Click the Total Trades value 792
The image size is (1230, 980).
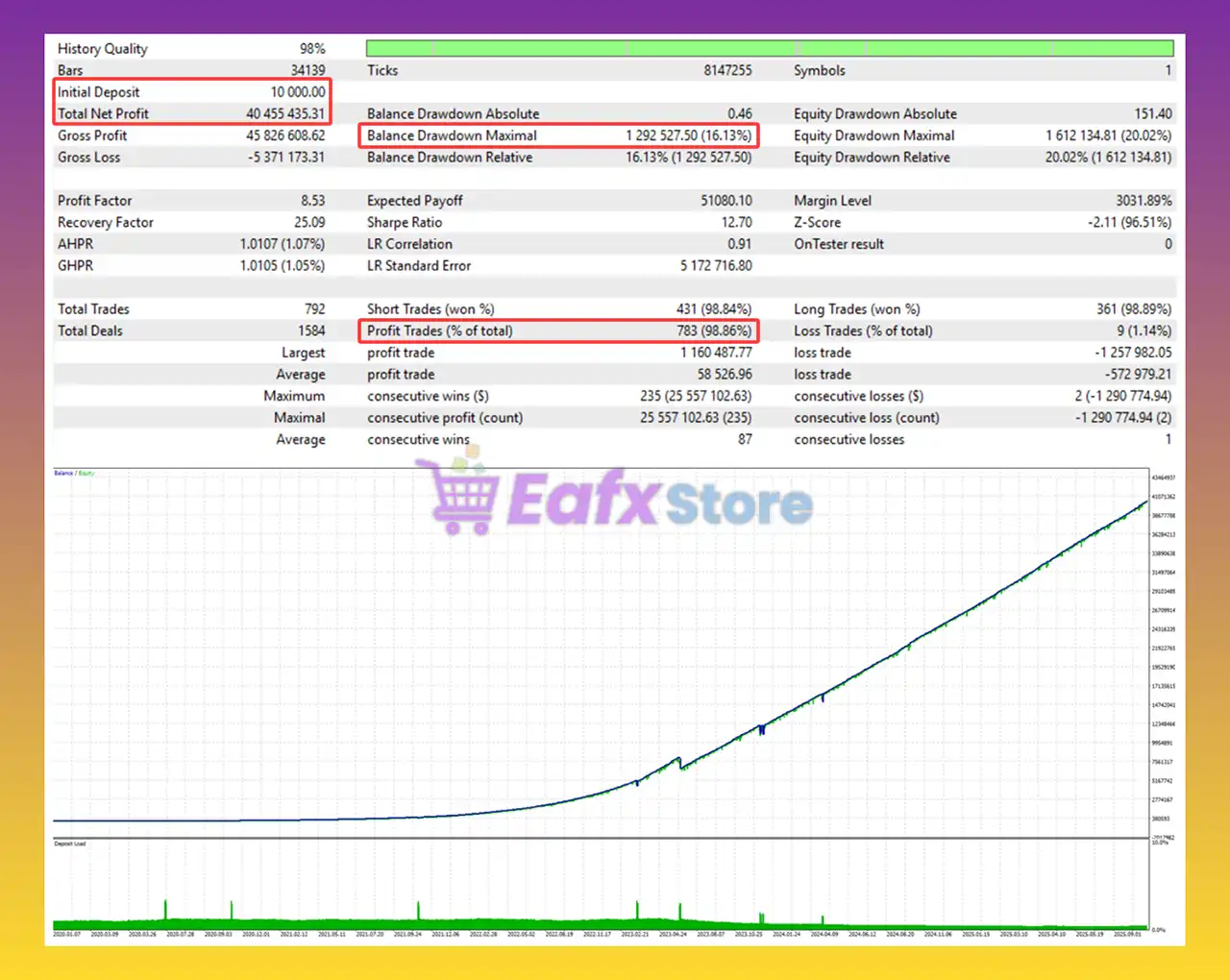pyautogui.click(x=314, y=309)
